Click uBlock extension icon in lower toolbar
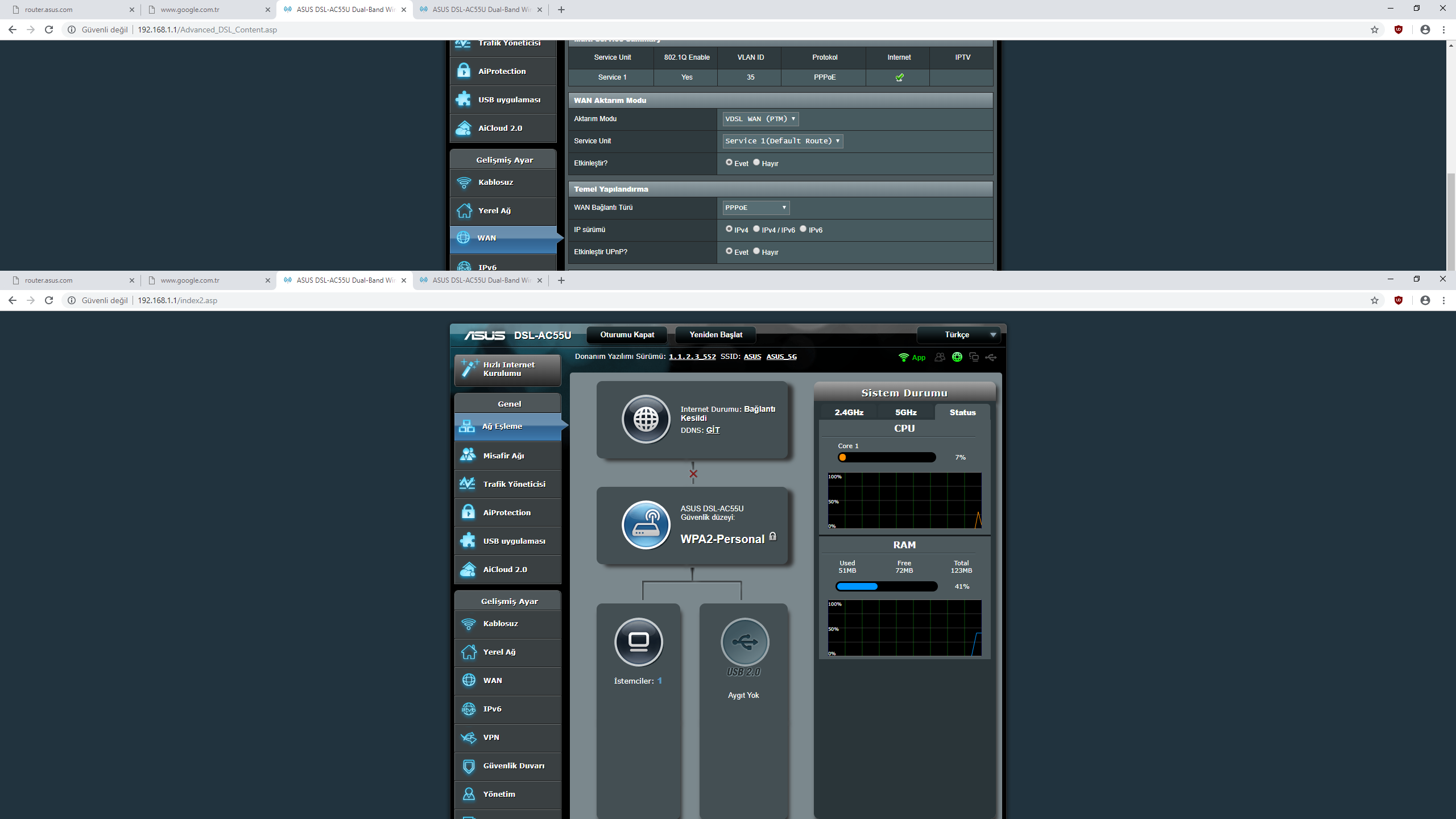This screenshot has width=1456, height=819. coord(1398,300)
